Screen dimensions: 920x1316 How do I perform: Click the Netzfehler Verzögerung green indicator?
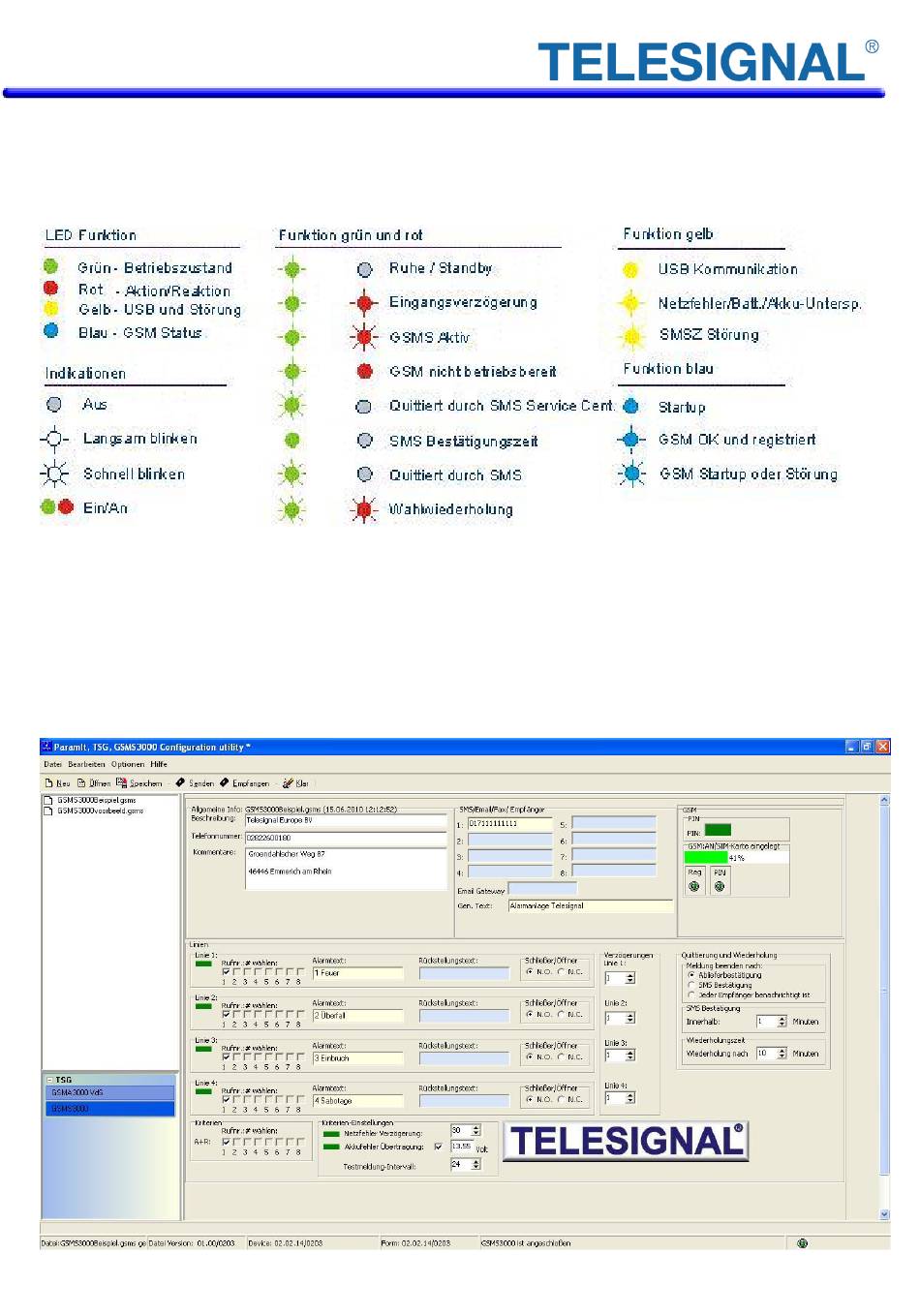(331, 1133)
